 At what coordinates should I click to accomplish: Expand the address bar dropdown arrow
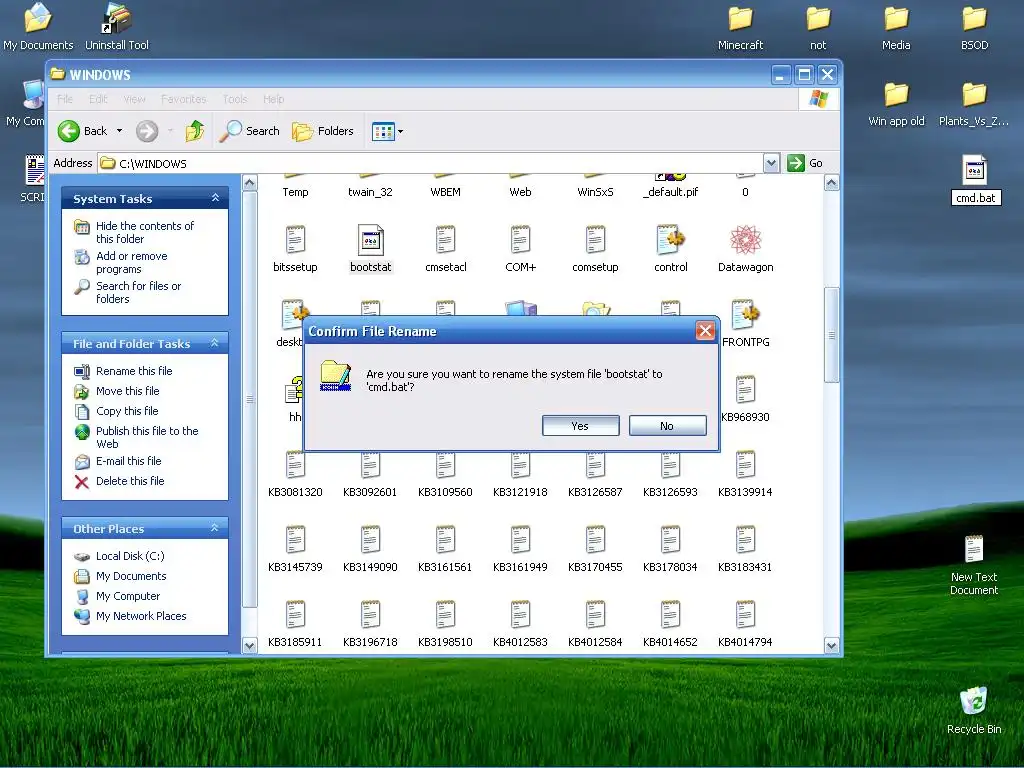771,163
